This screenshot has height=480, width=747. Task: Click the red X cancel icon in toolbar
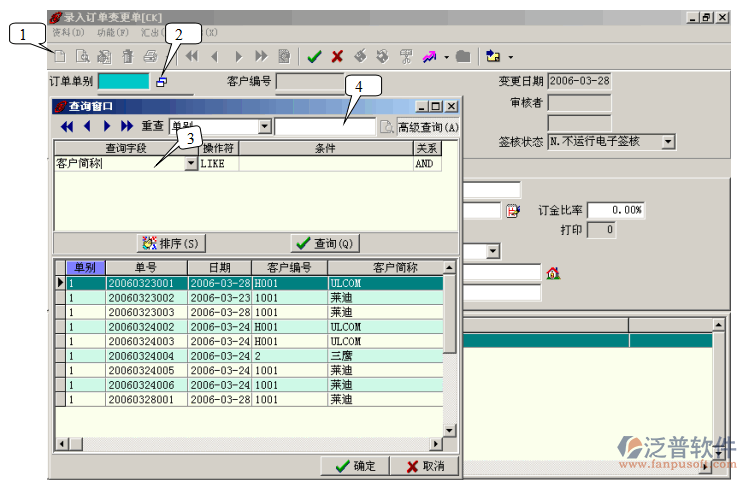(x=337, y=57)
